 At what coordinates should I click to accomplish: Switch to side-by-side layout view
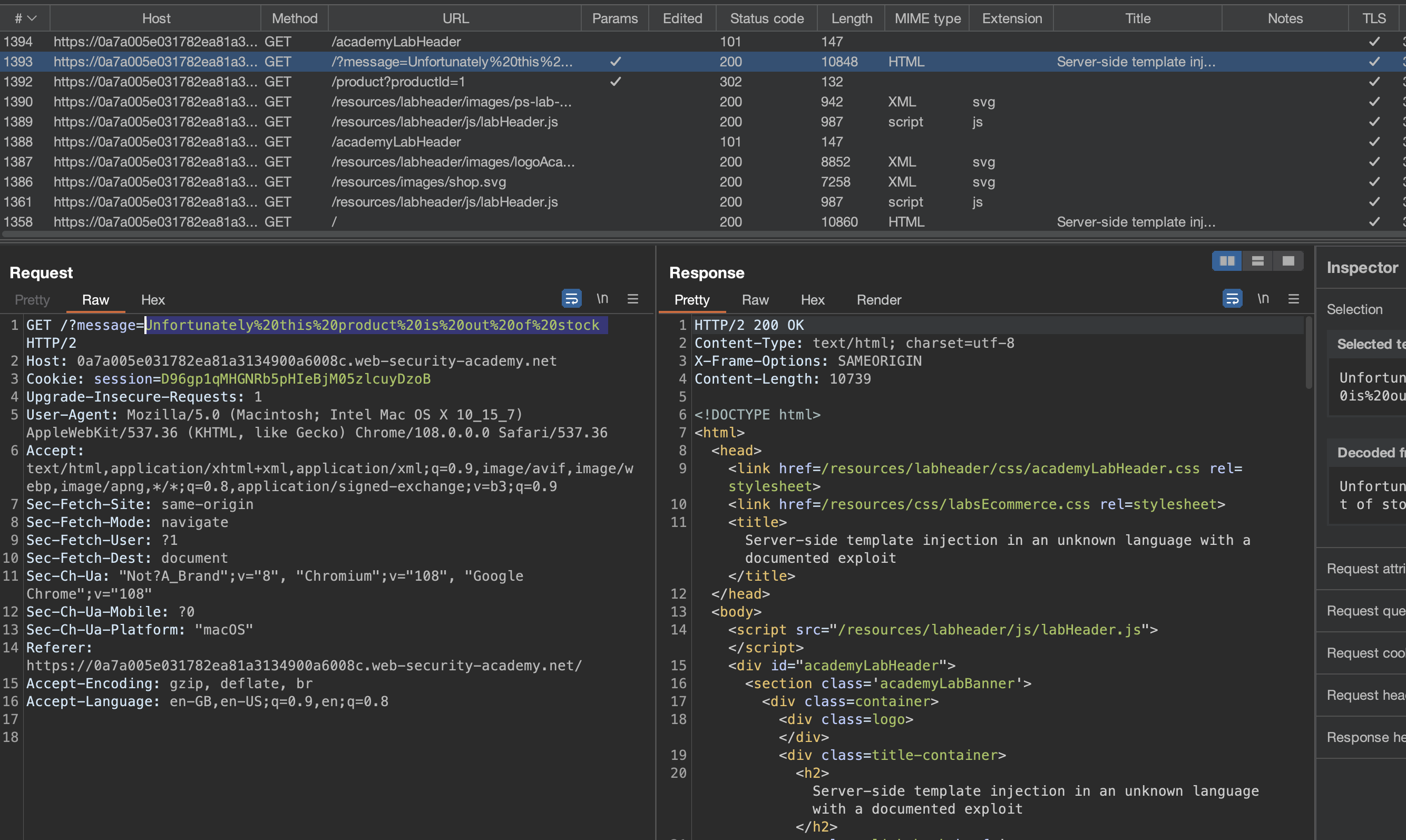click(x=1227, y=261)
